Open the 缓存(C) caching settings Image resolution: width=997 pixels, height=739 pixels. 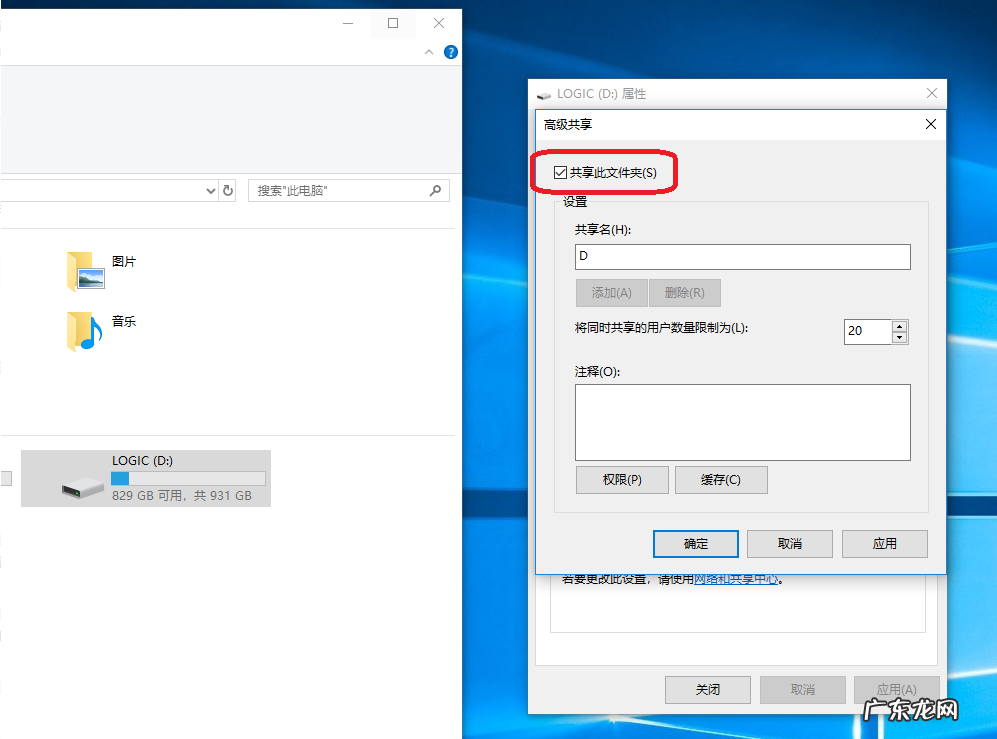(721, 479)
